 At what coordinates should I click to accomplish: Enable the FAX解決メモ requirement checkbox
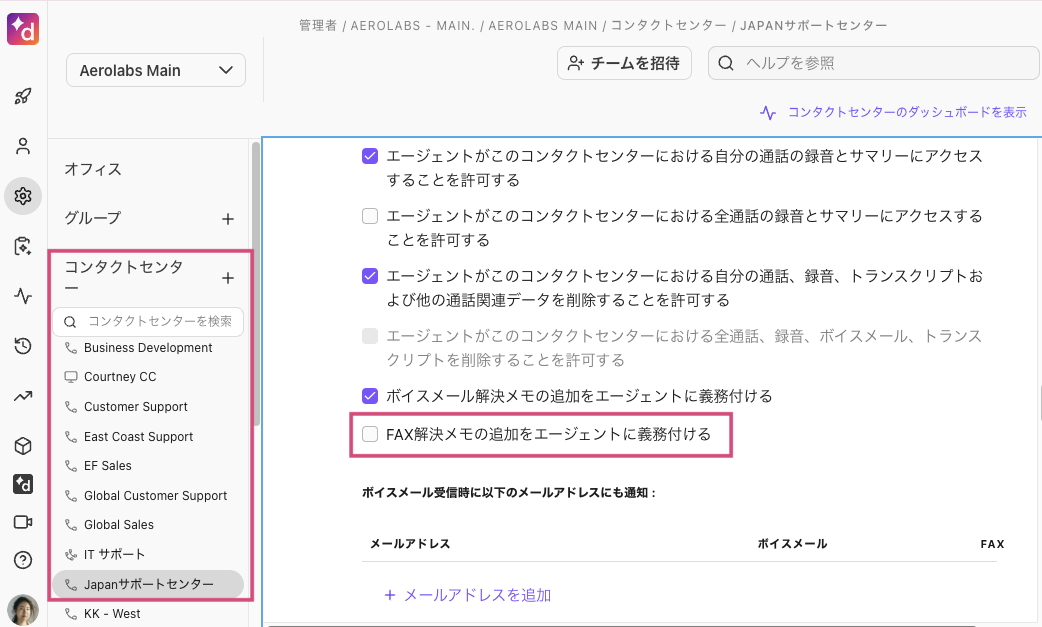(370, 434)
